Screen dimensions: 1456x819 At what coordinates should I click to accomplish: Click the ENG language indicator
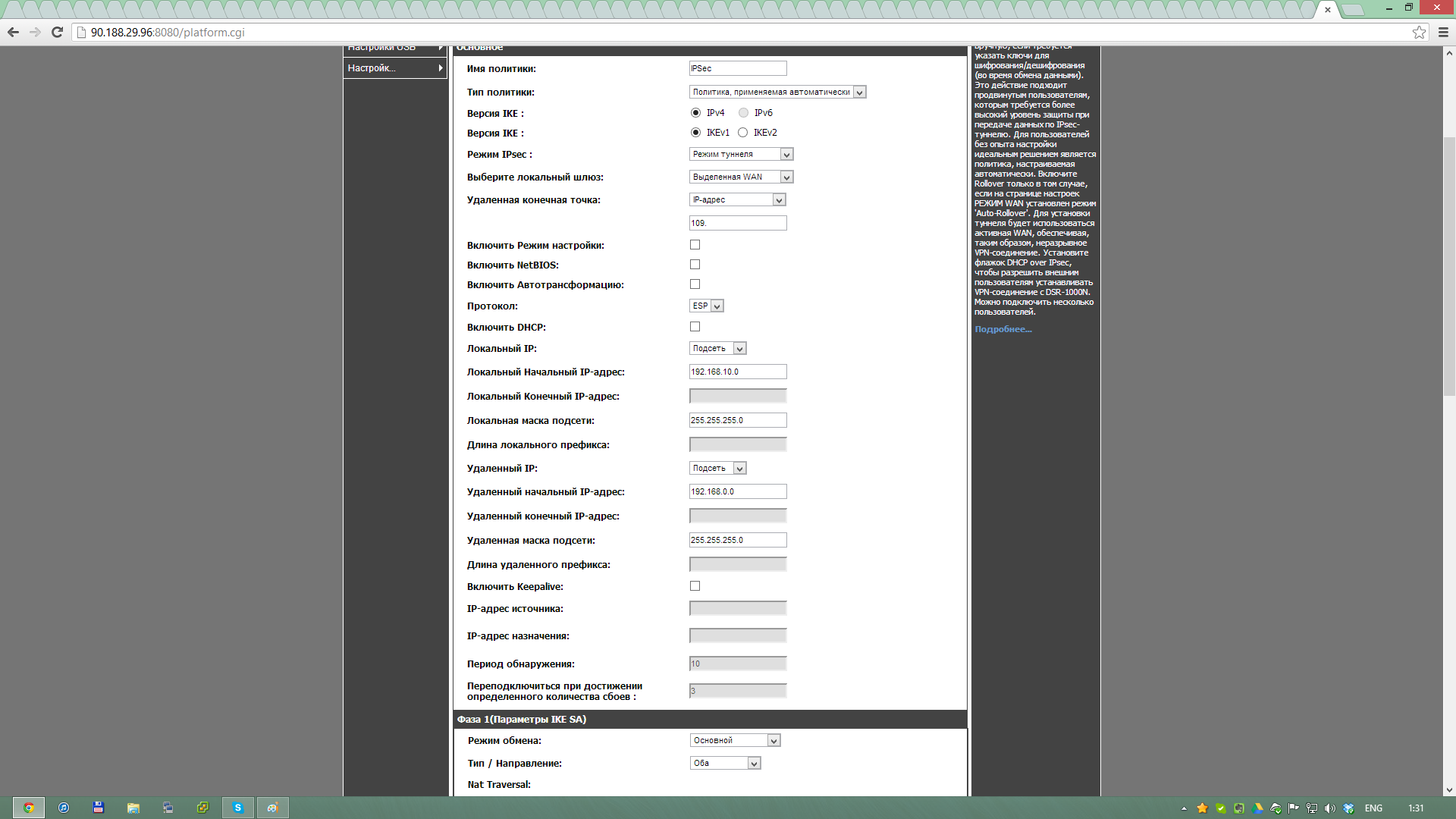click(1373, 808)
